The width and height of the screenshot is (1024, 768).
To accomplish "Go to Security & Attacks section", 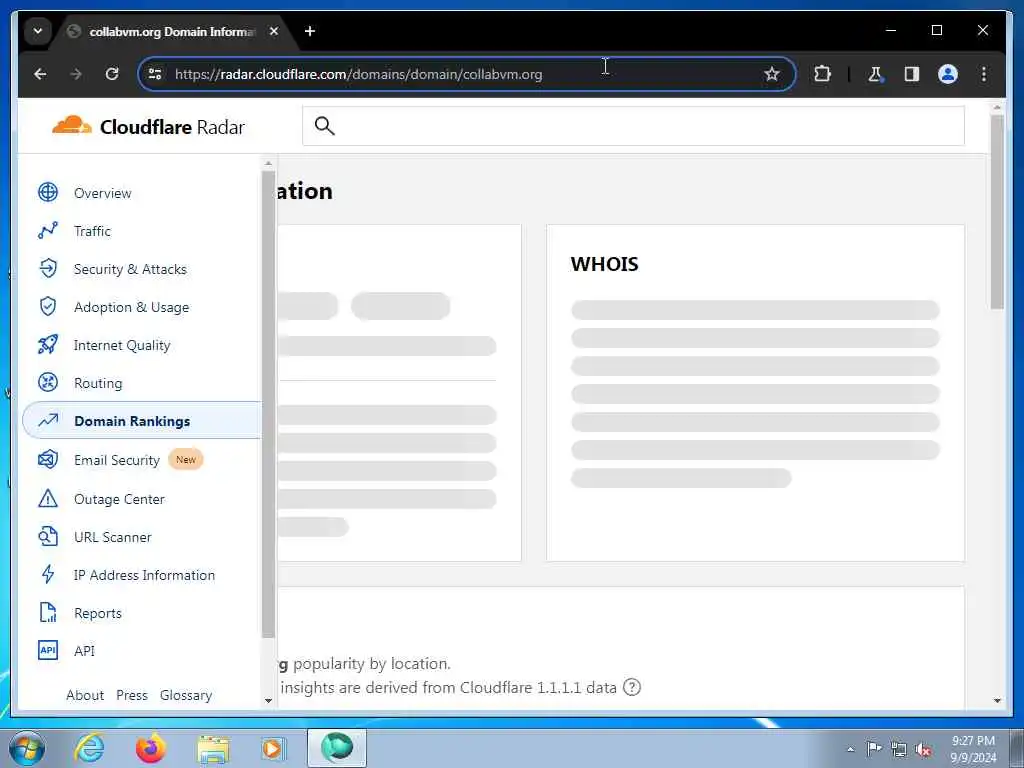I will (x=130, y=268).
